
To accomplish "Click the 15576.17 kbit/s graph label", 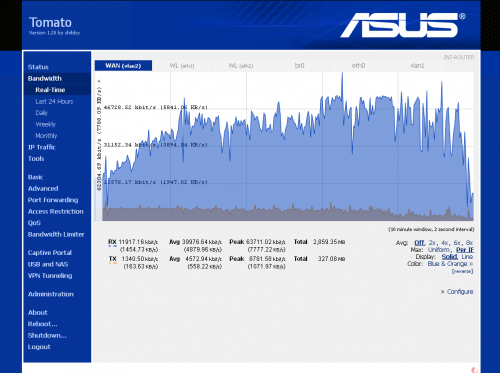I will pyautogui.click(x=155, y=182).
